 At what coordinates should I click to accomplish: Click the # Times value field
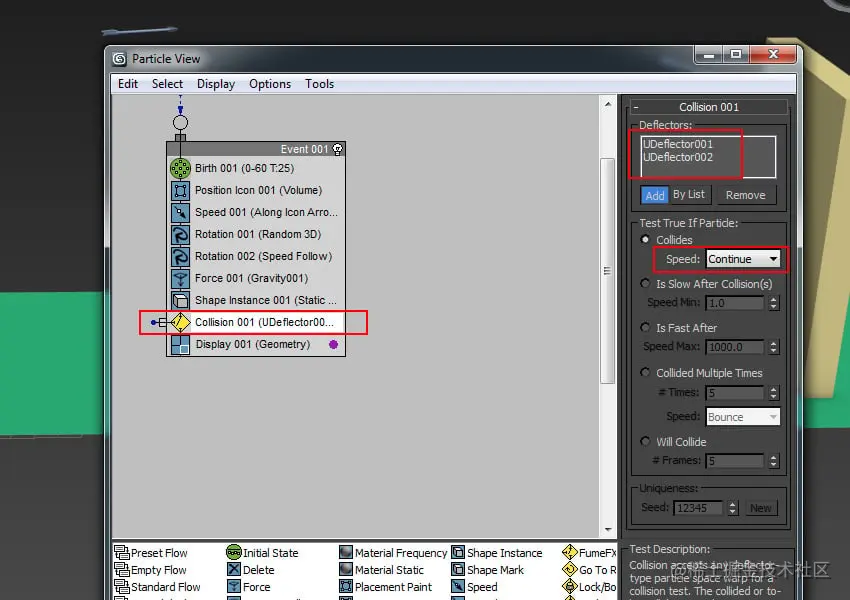[x=735, y=393]
